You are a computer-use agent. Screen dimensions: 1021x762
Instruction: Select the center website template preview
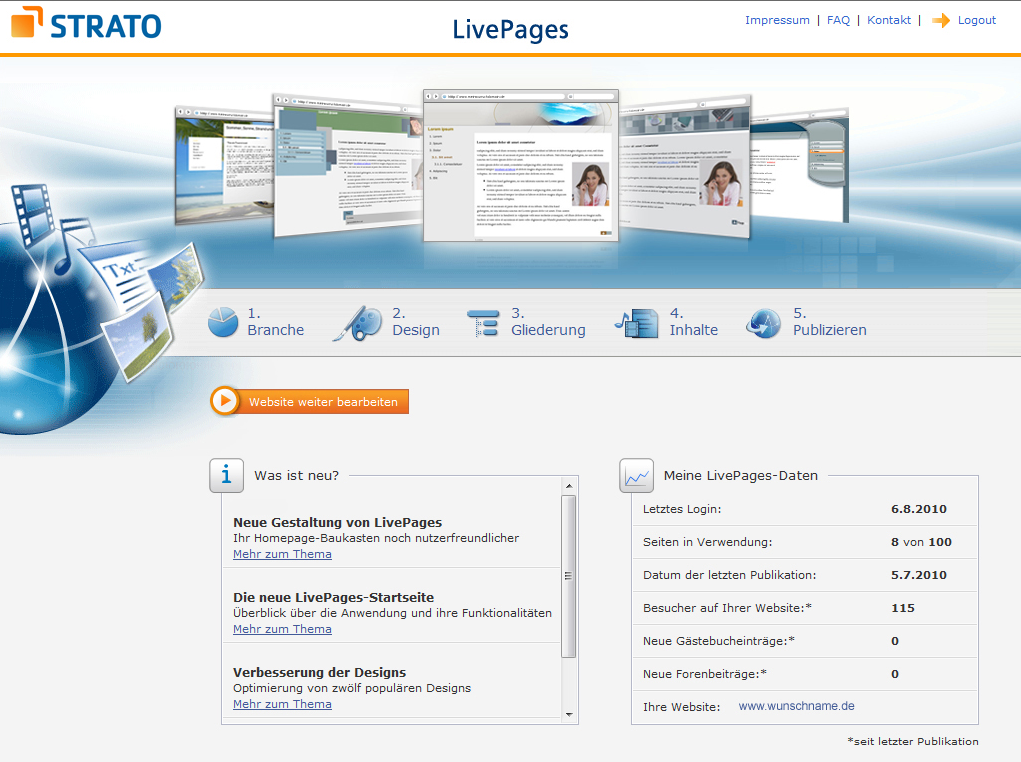click(x=520, y=165)
